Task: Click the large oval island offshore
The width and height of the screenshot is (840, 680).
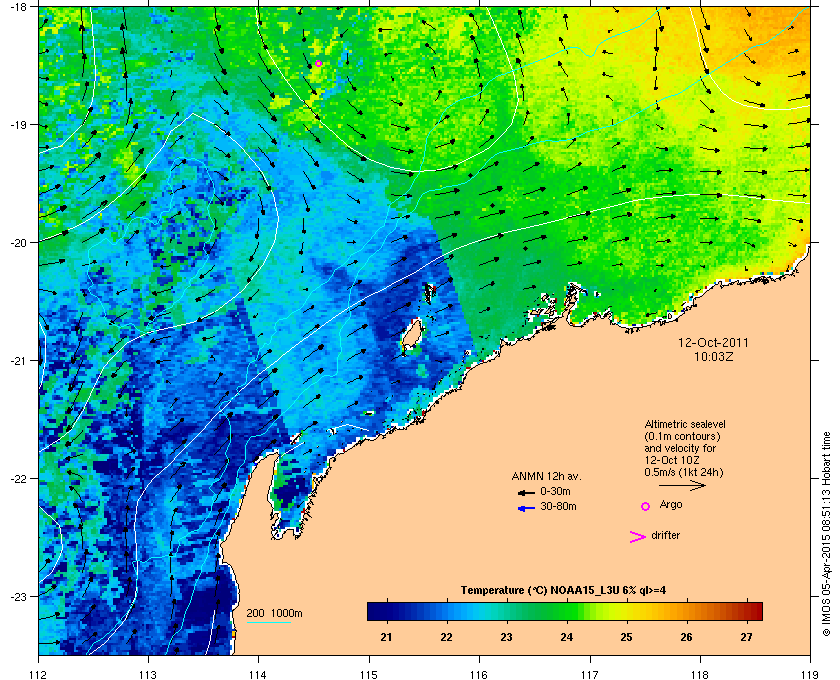Action: coord(412,336)
